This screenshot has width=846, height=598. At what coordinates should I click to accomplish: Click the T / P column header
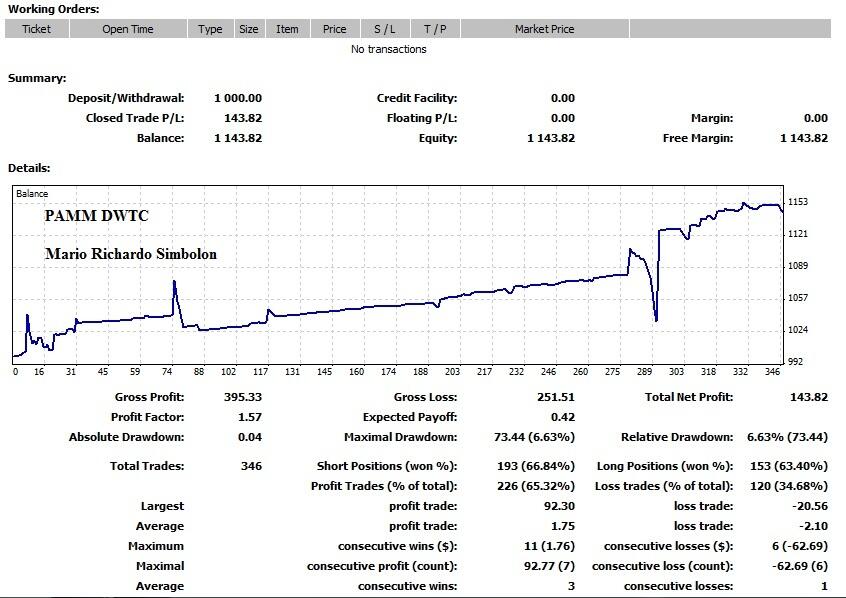click(435, 29)
